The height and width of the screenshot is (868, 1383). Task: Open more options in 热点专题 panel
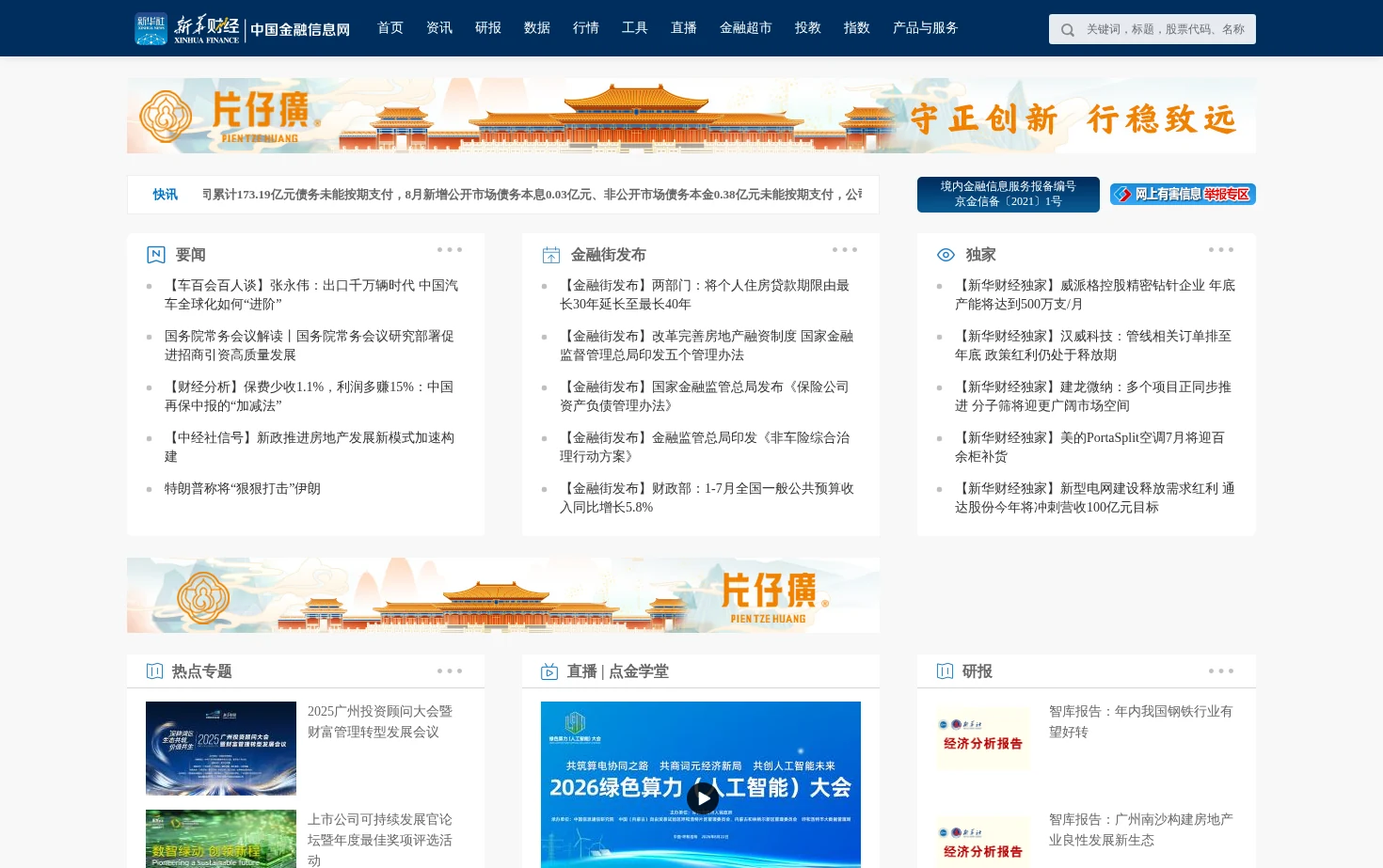pyautogui.click(x=450, y=671)
